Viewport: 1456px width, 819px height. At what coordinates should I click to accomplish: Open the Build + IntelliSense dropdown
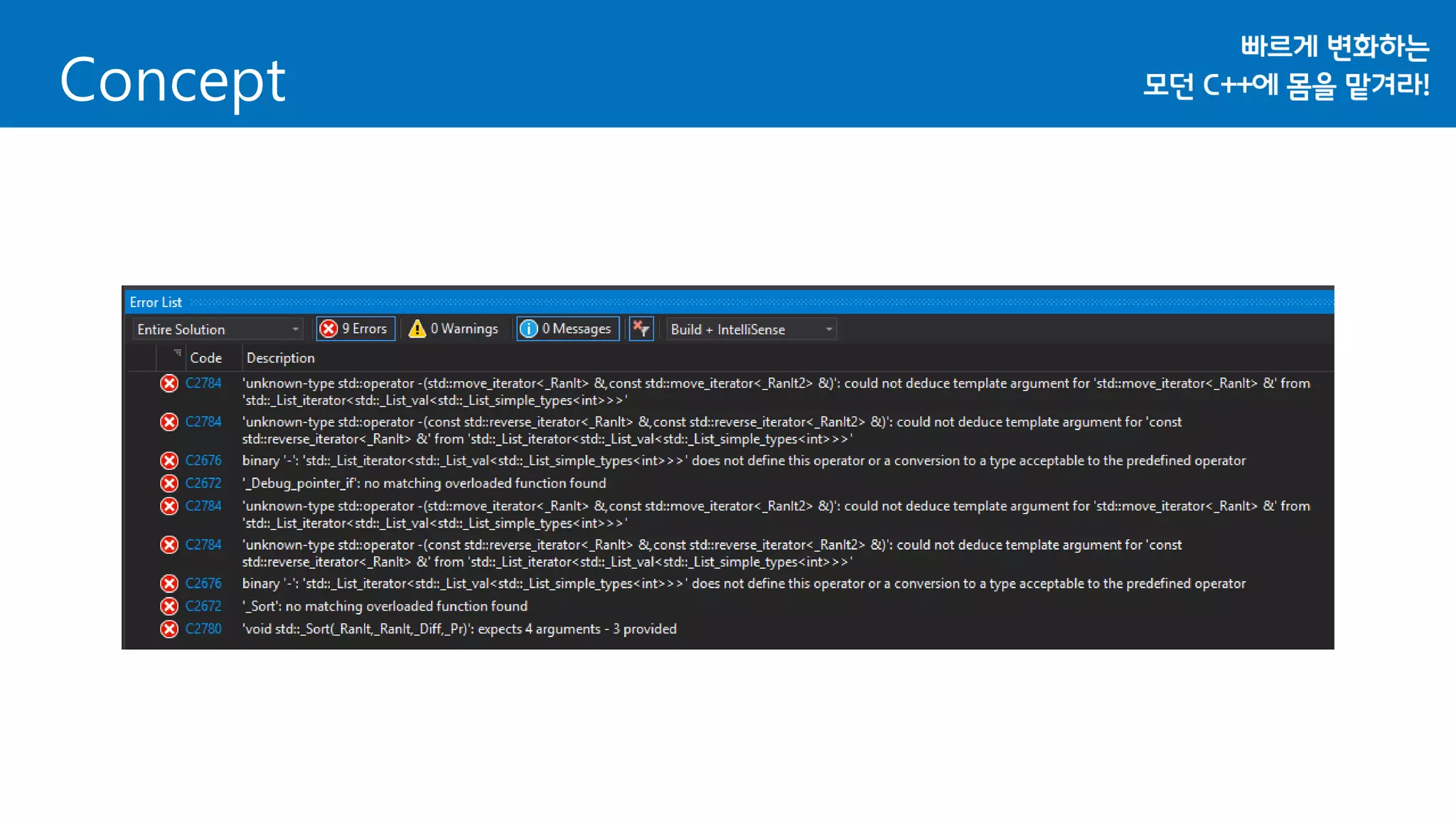(x=751, y=329)
